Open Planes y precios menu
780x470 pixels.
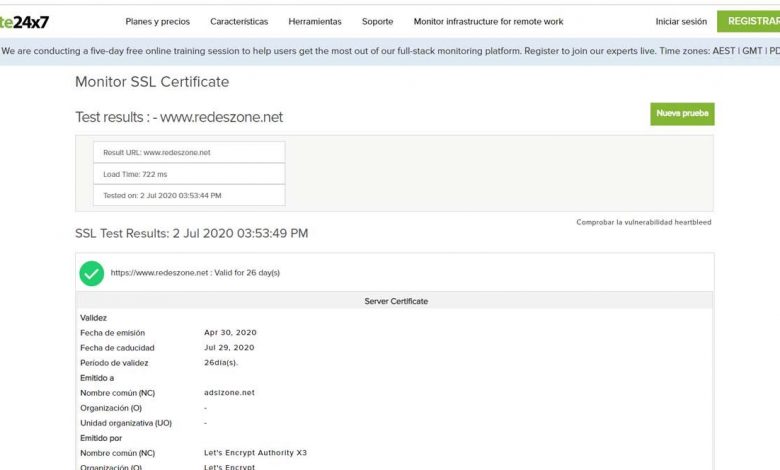click(158, 22)
